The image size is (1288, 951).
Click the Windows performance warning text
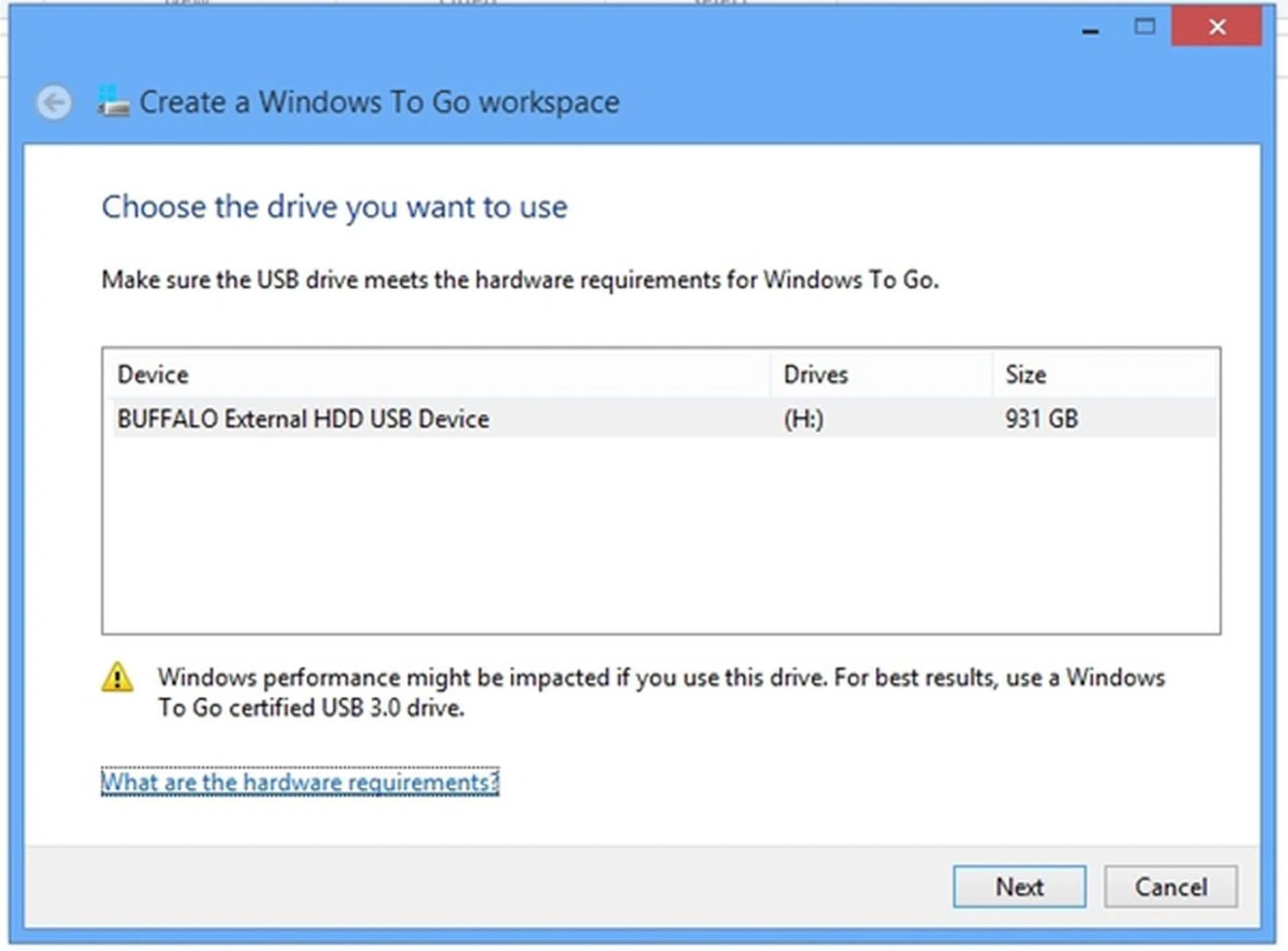click(661, 692)
